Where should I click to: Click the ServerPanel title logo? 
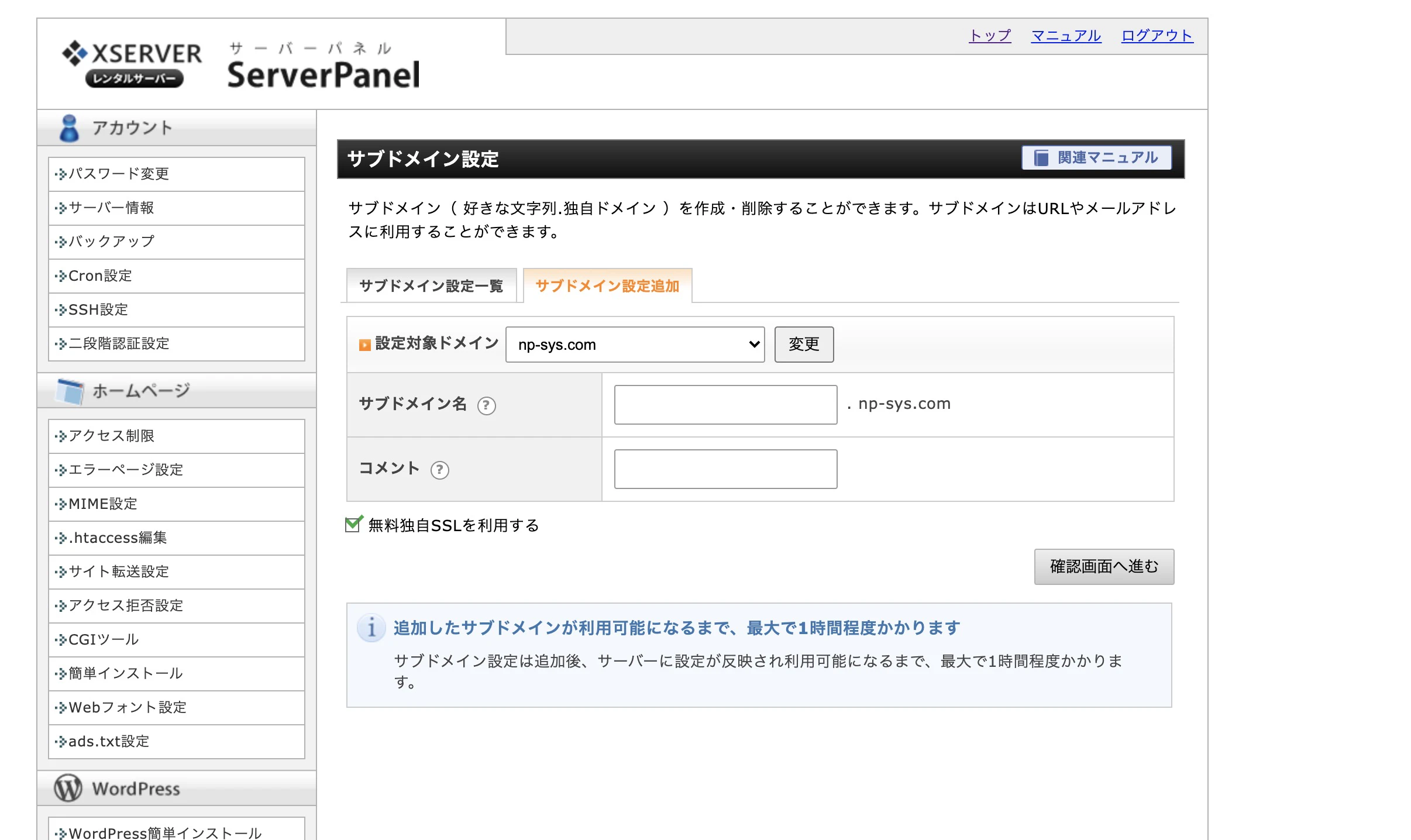tap(324, 66)
